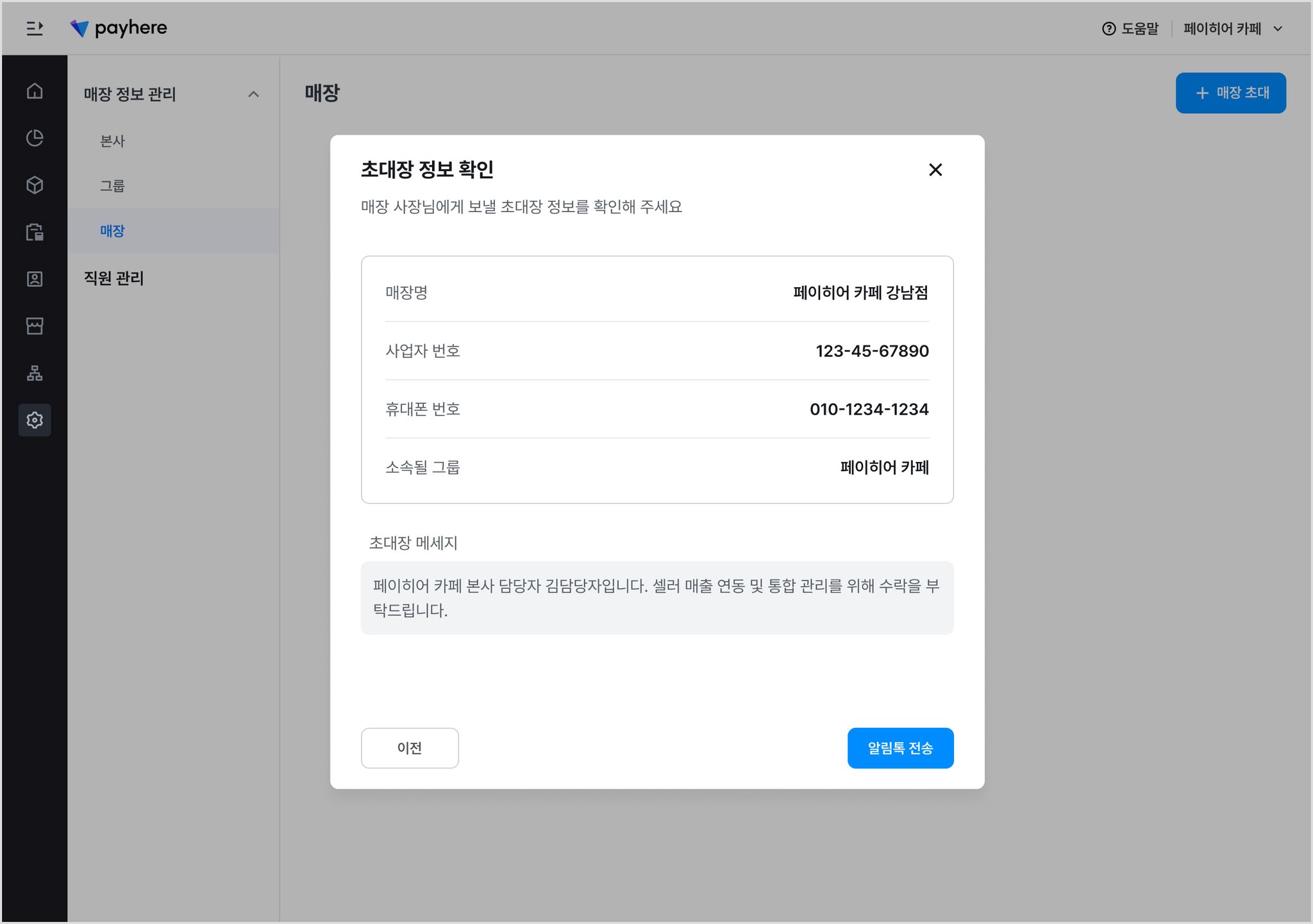Click the 초대장 메세지 text box
The height and width of the screenshot is (924, 1313).
pos(657,598)
